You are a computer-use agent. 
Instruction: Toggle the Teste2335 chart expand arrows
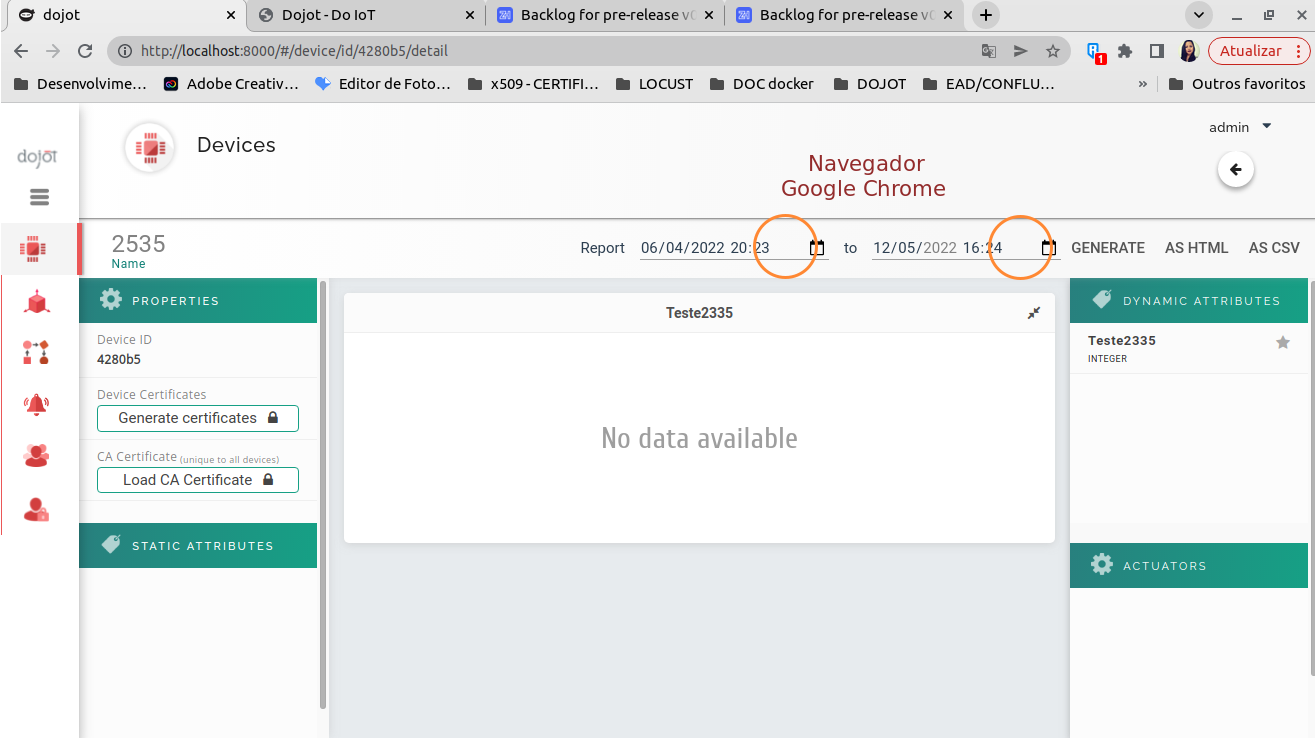pyautogui.click(x=1033, y=312)
